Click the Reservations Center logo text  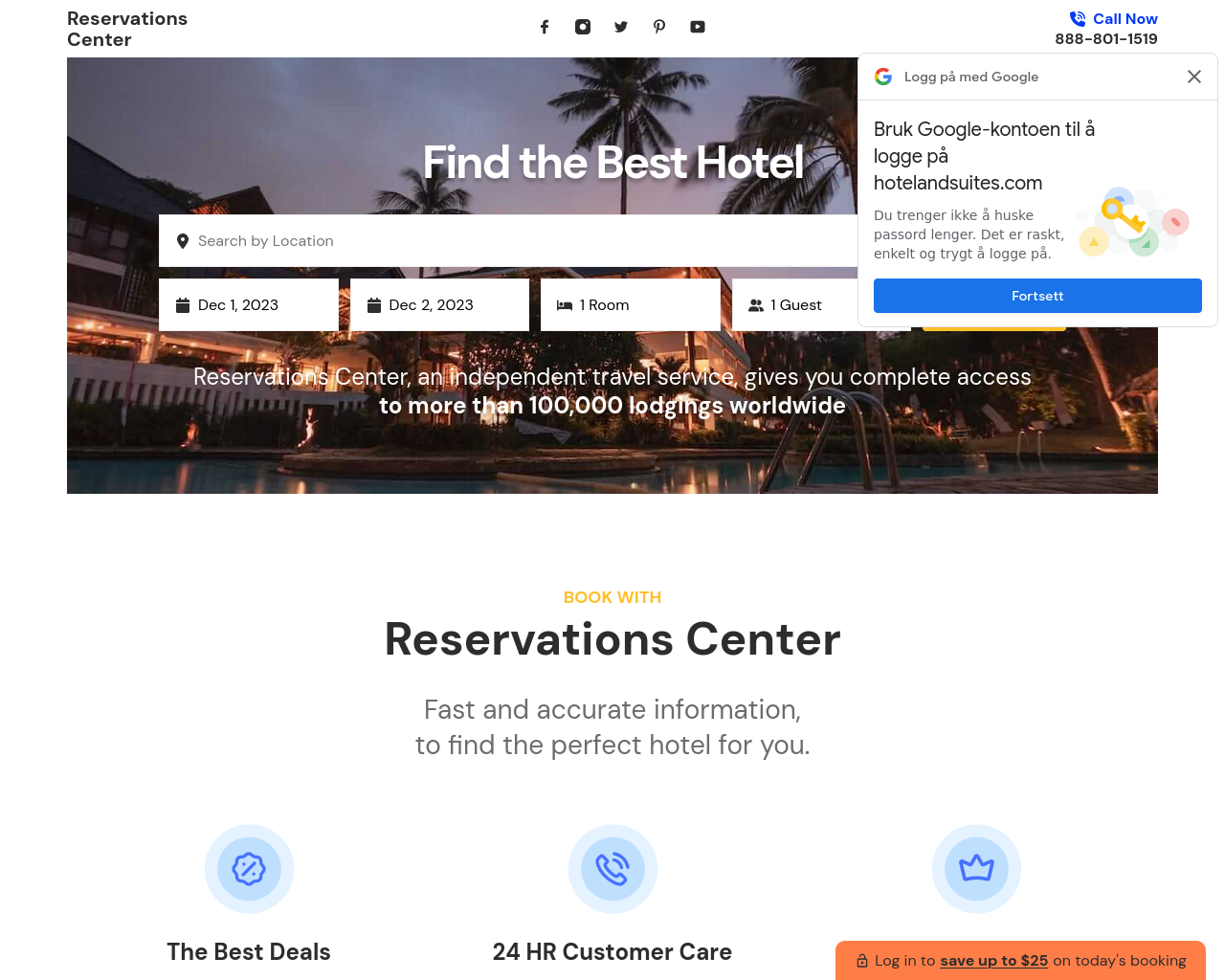coord(127,30)
